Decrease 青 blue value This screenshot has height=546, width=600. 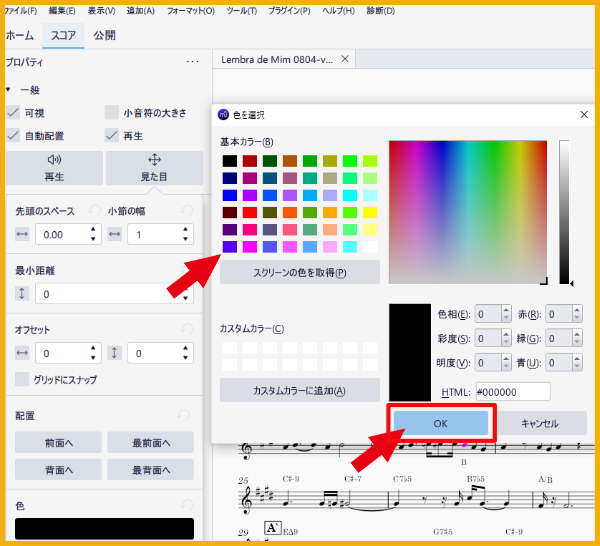click(577, 367)
